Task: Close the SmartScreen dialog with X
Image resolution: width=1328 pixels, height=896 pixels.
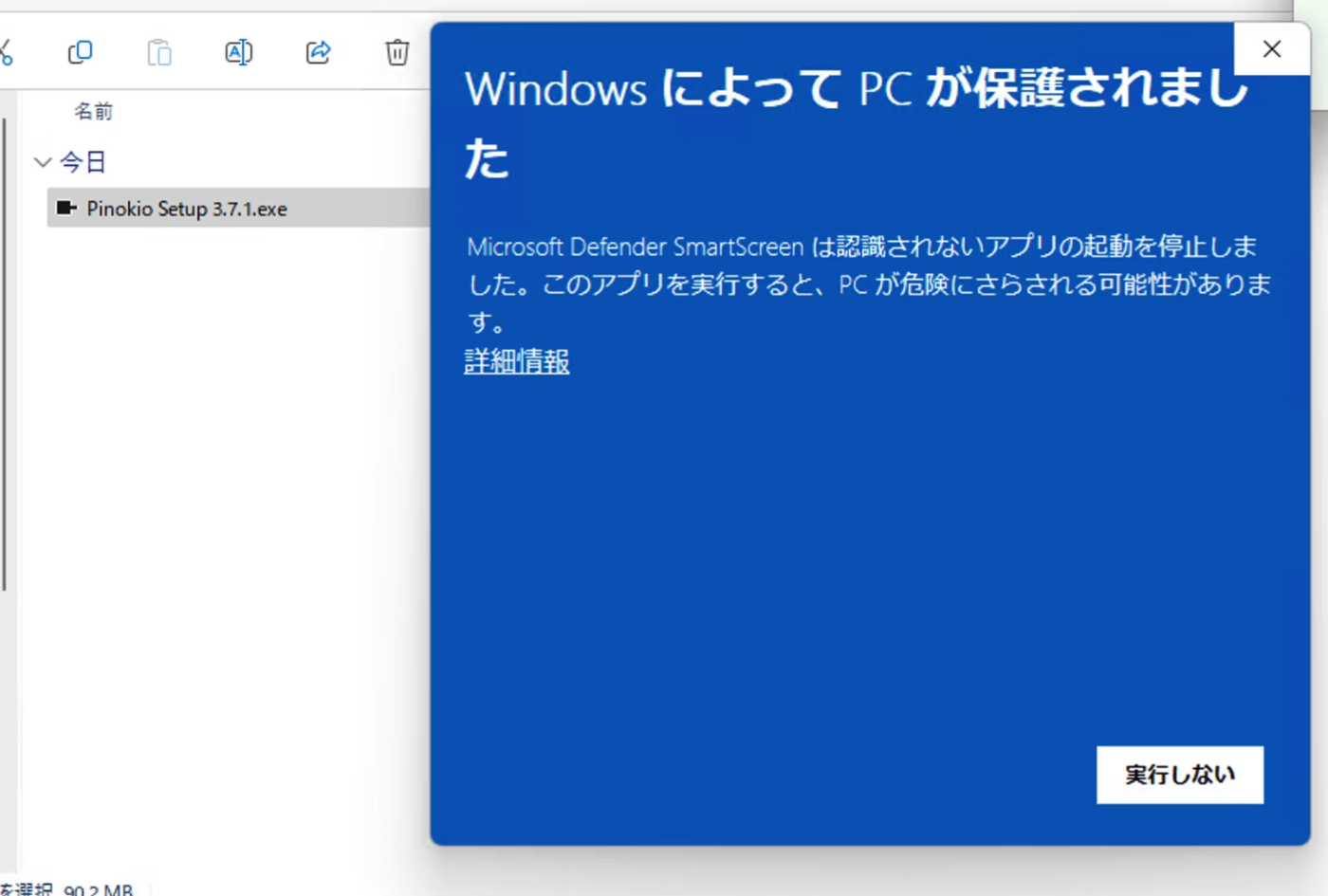Action: point(1272,49)
